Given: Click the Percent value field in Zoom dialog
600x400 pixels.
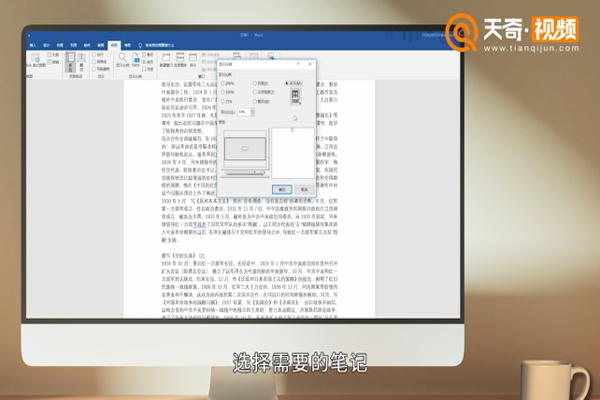Looking at the screenshot, I should 243,112.
